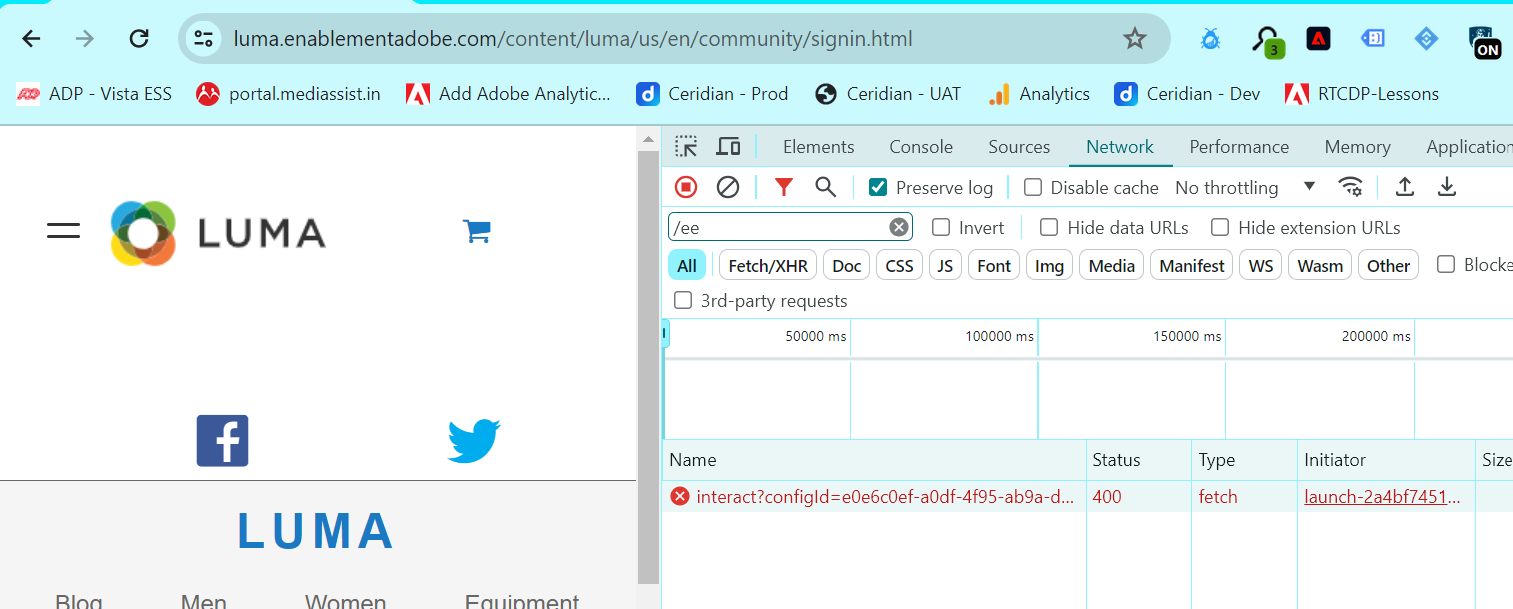Follow the launch-2a4bf7451 initiator link
Viewport: 1513px width, 609px height.
click(1385, 496)
